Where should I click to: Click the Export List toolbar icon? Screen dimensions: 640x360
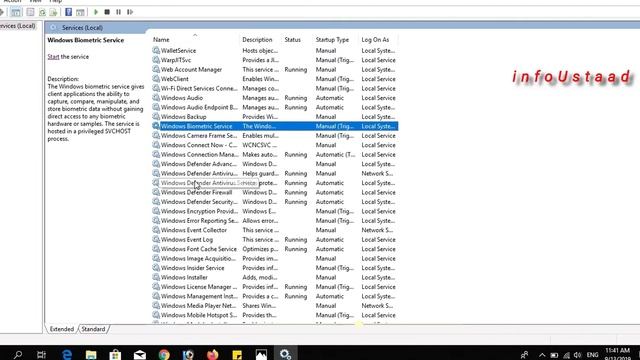(53, 12)
